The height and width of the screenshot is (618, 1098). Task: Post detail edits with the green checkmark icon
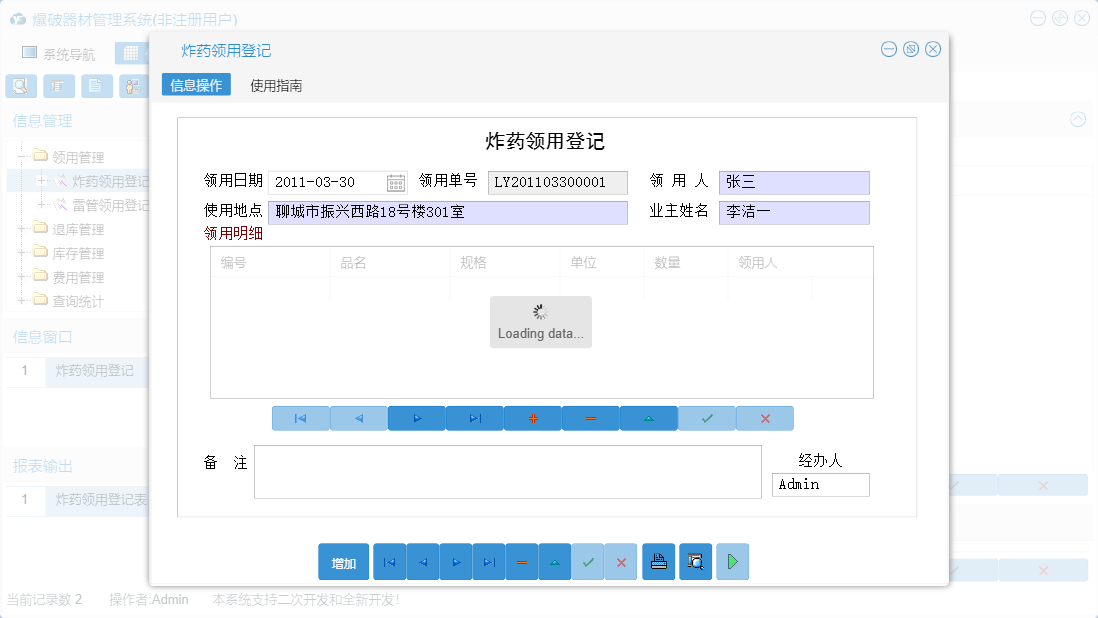[x=706, y=418]
